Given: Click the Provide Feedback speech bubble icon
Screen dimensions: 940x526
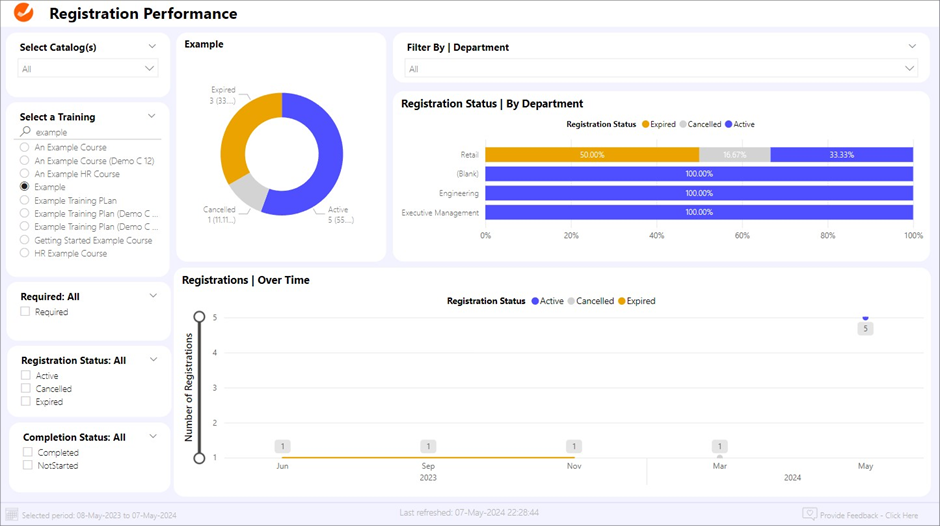Looking at the screenshot, I should [809, 514].
